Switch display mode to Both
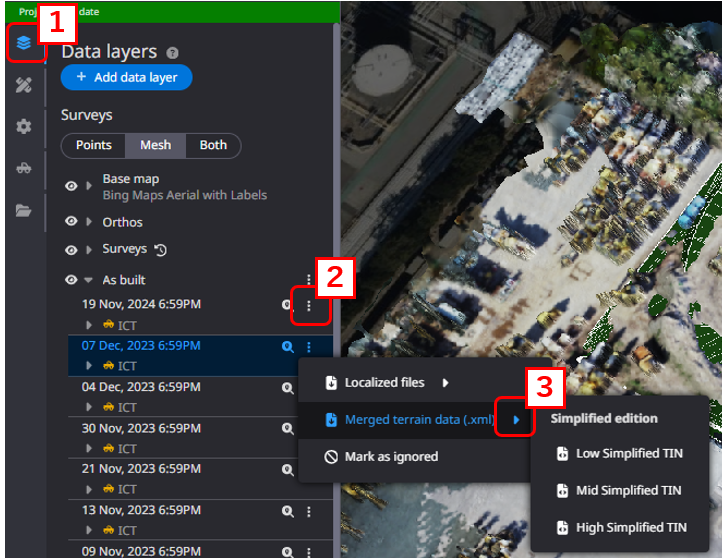This screenshot has width=722, height=558. pyautogui.click(x=213, y=145)
